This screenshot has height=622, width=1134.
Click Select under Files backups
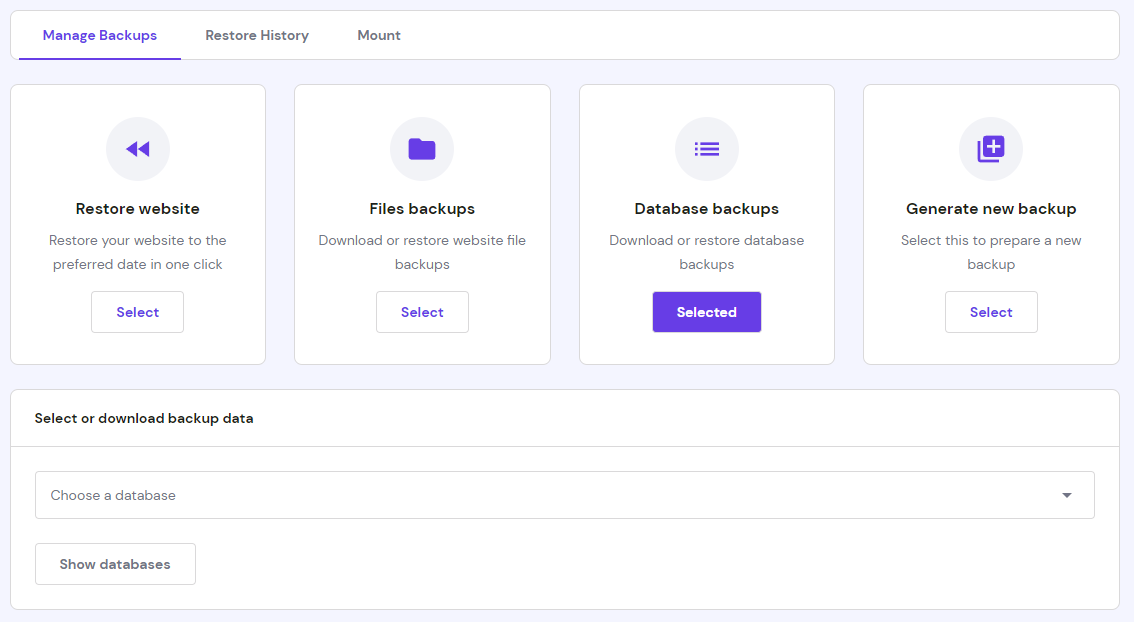click(x=422, y=311)
